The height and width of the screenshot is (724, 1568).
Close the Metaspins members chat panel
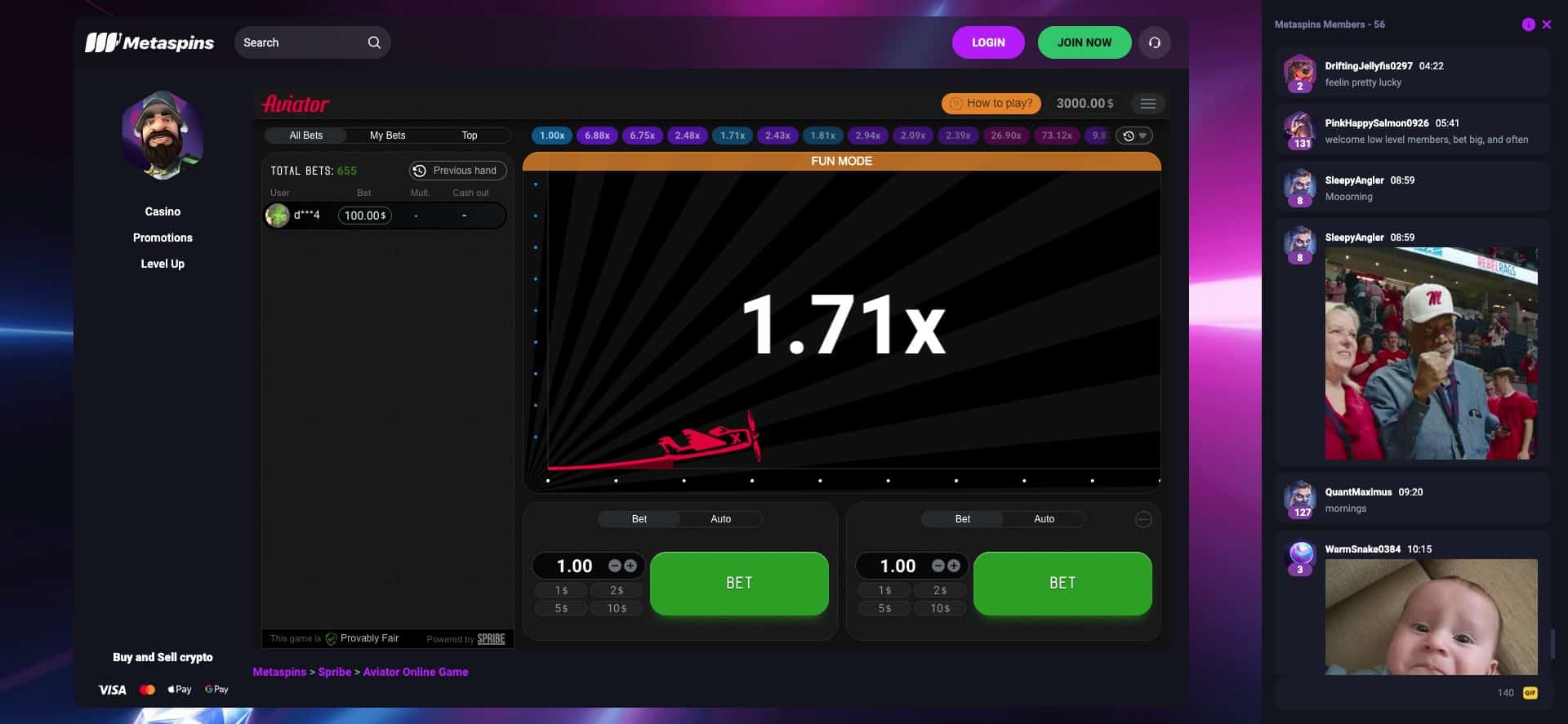point(1546,24)
